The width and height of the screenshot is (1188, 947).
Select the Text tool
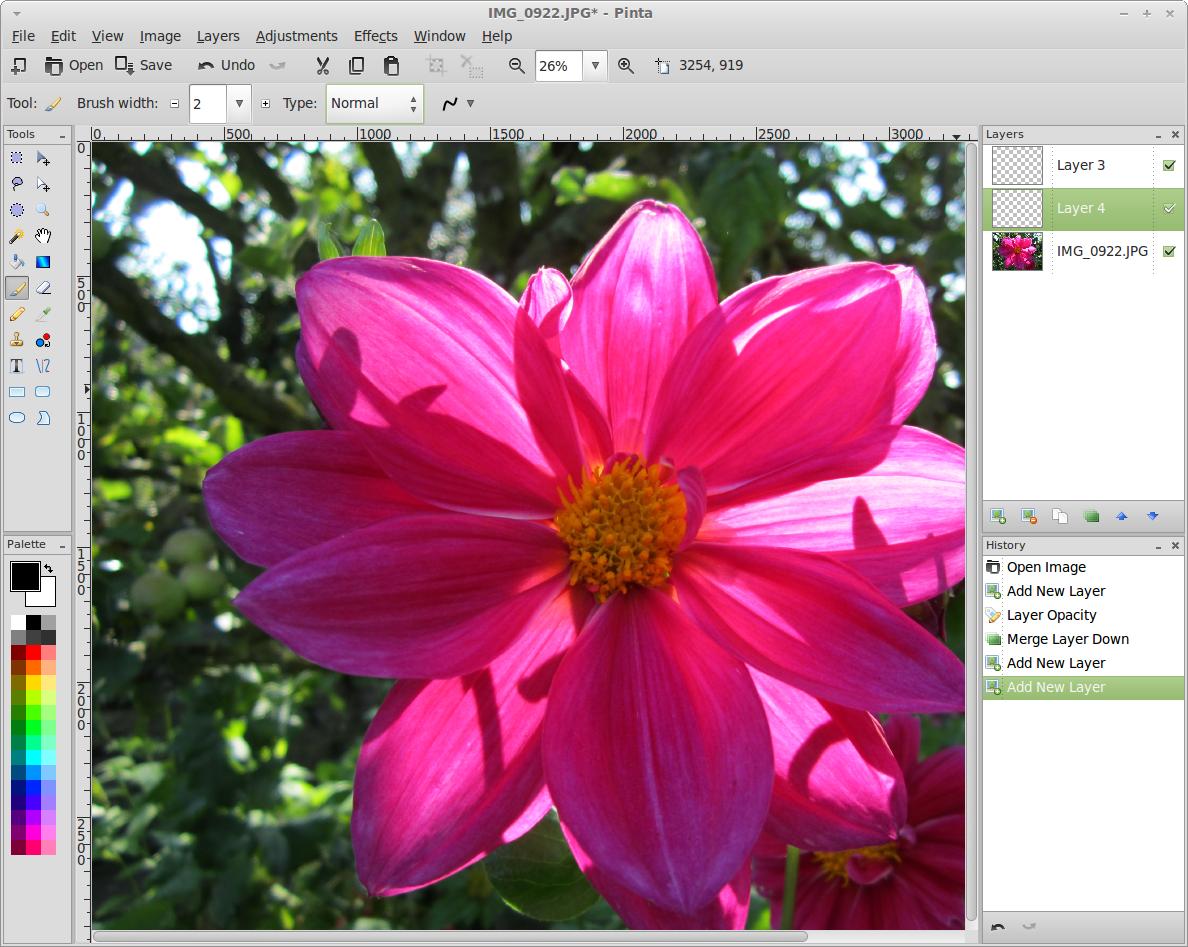coord(17,366)
